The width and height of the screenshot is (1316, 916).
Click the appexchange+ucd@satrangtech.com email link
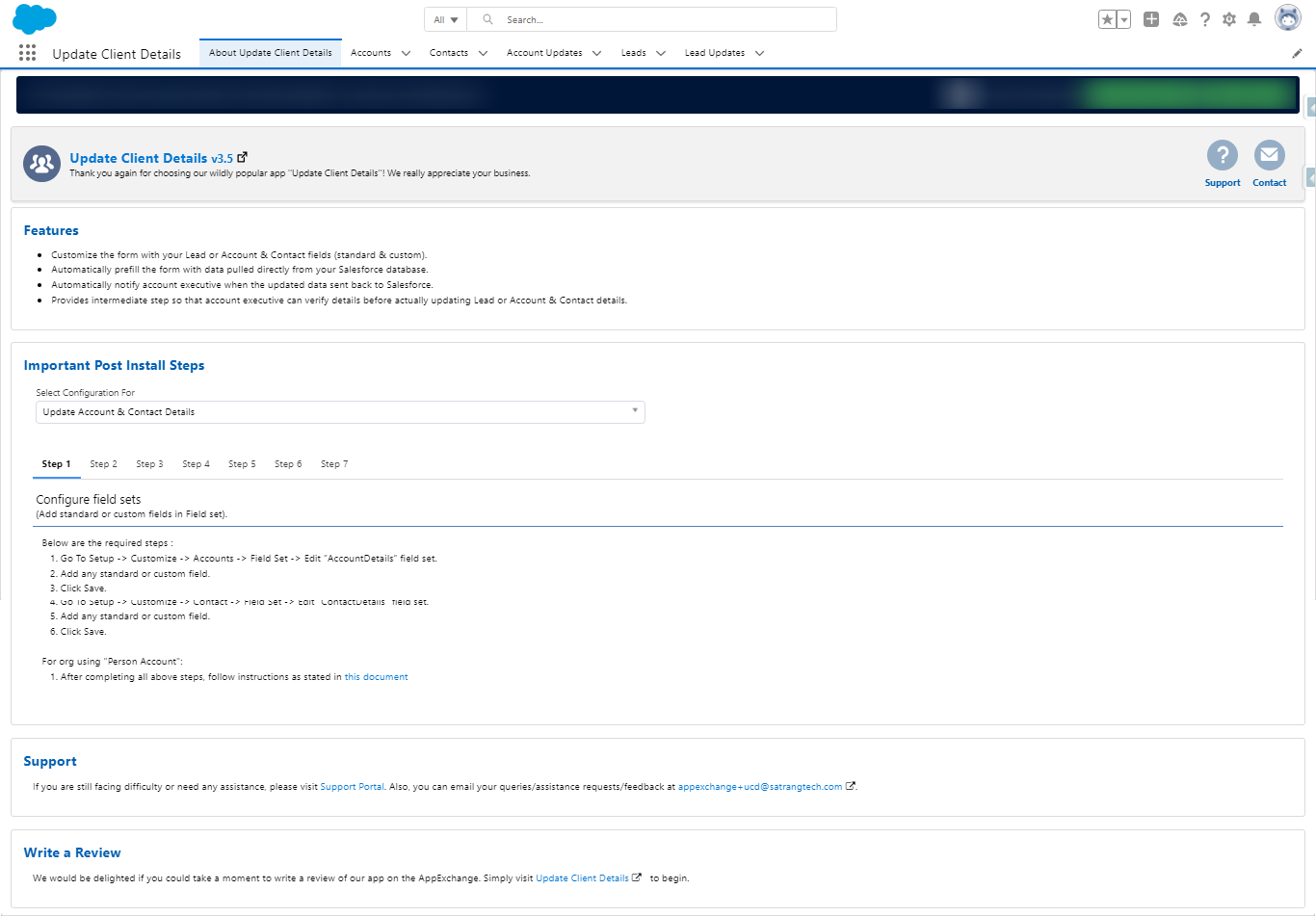coord(760,787)
